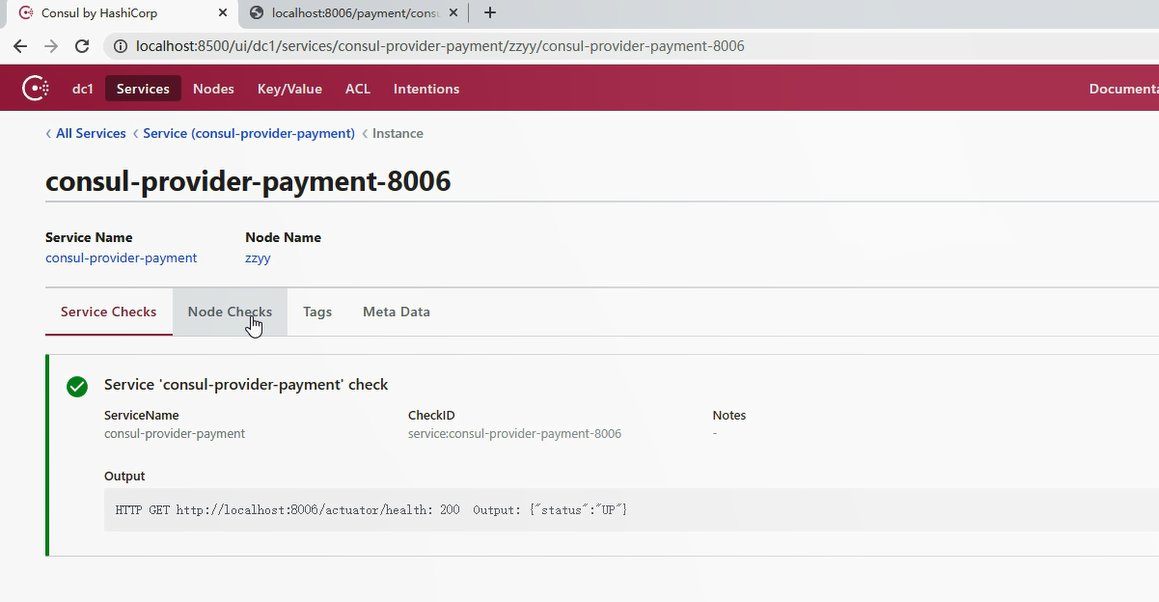Image resolution: width=1159 pixels, height=602 pixels.
Task: Select the Service Checks tab
Action: click(x=109, y=311)
